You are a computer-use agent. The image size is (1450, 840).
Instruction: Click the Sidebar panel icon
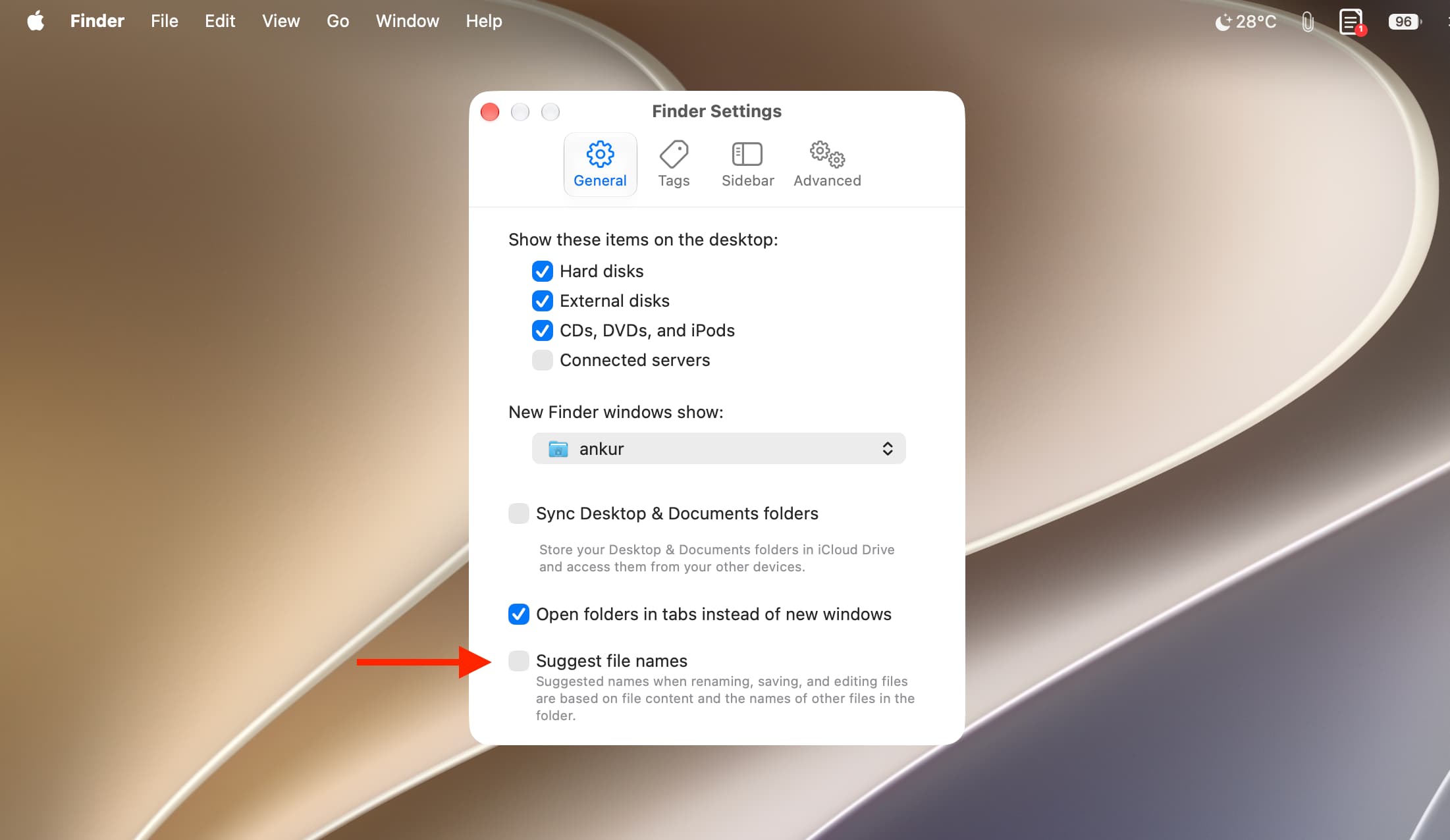tap(747, 154)
